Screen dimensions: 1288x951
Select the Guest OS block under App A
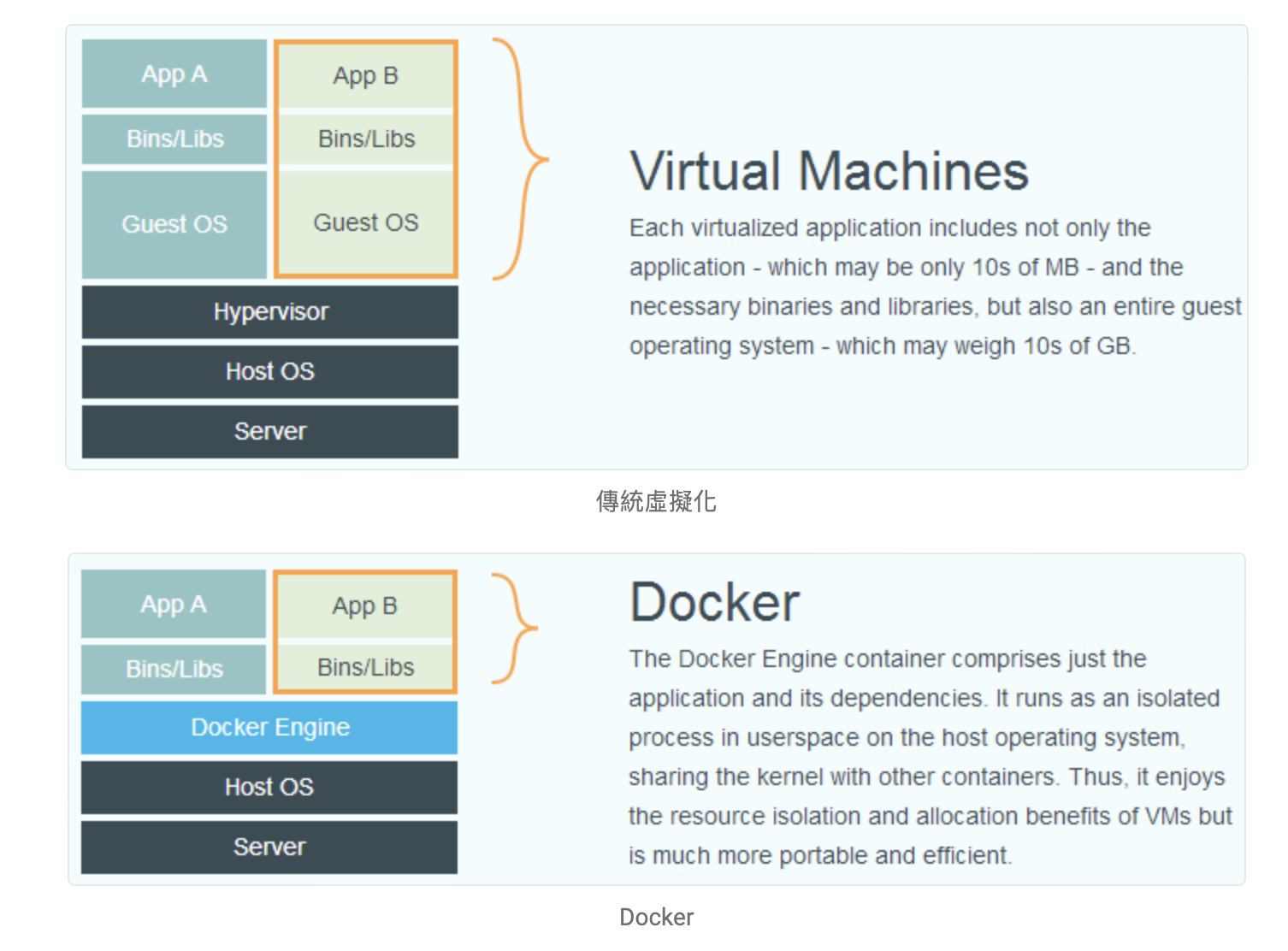coord(174,224)
